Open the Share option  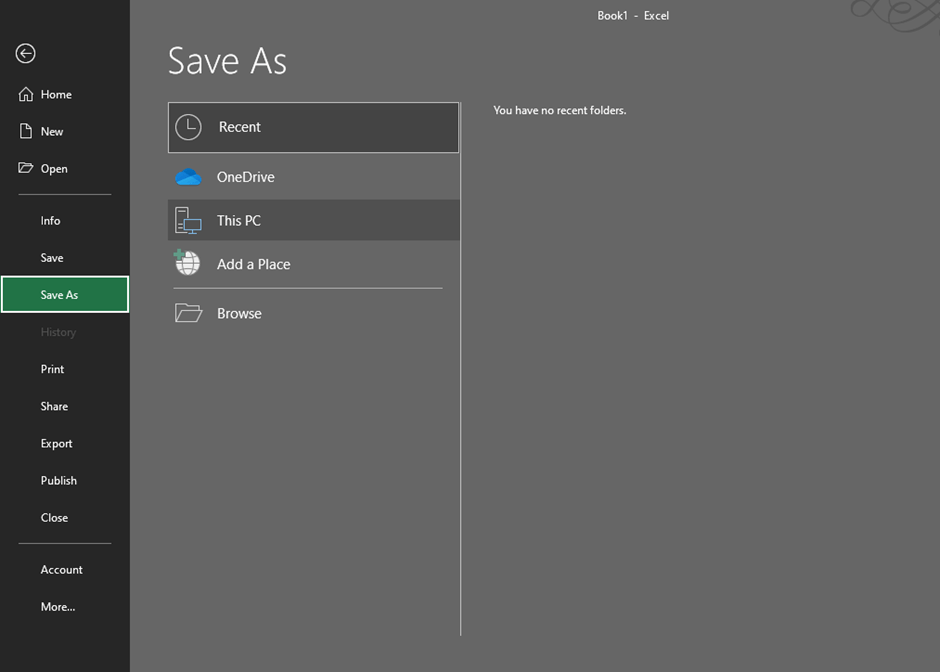pyautogui.click(x=54, y=406)
